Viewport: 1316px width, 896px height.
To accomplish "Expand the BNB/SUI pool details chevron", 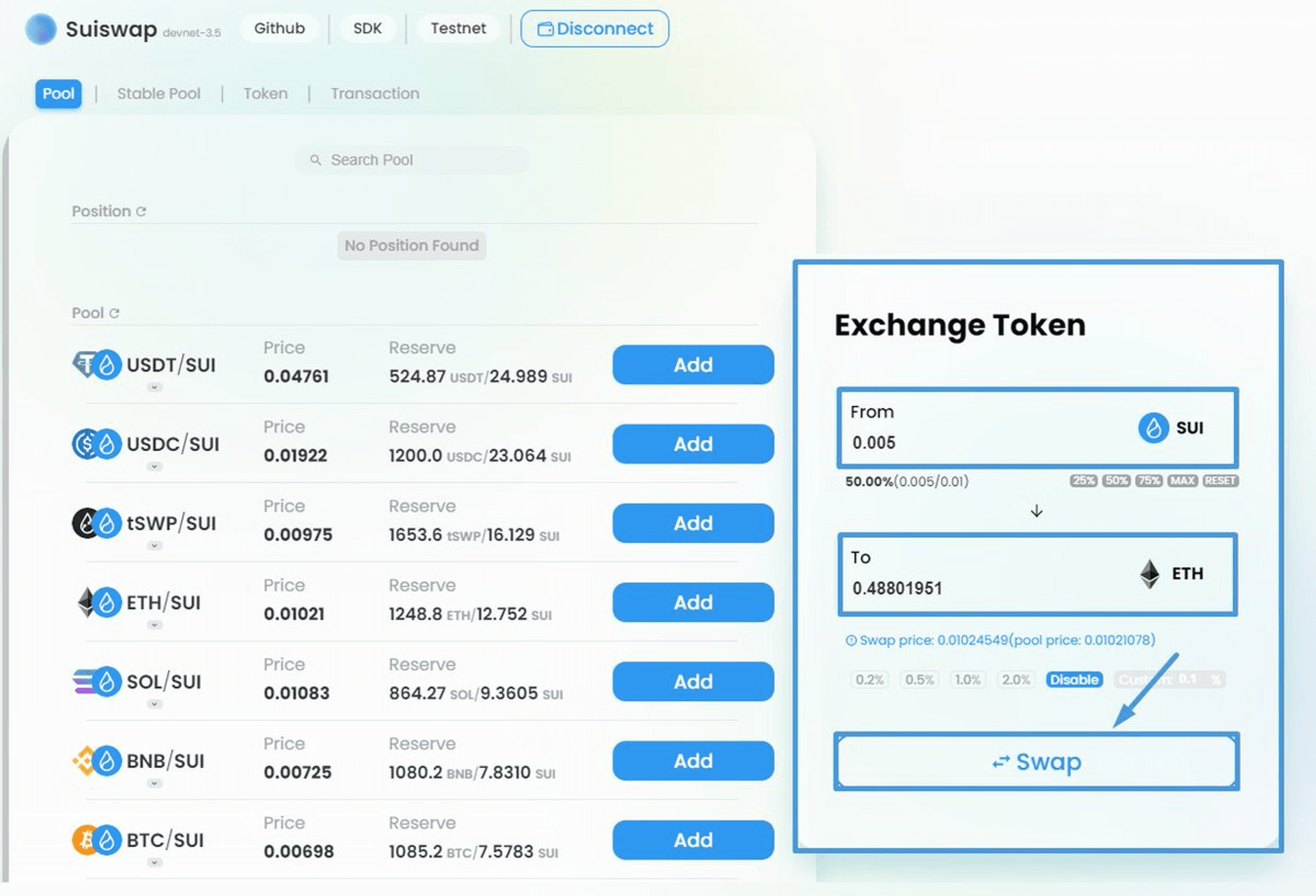I will click(154, 784).
